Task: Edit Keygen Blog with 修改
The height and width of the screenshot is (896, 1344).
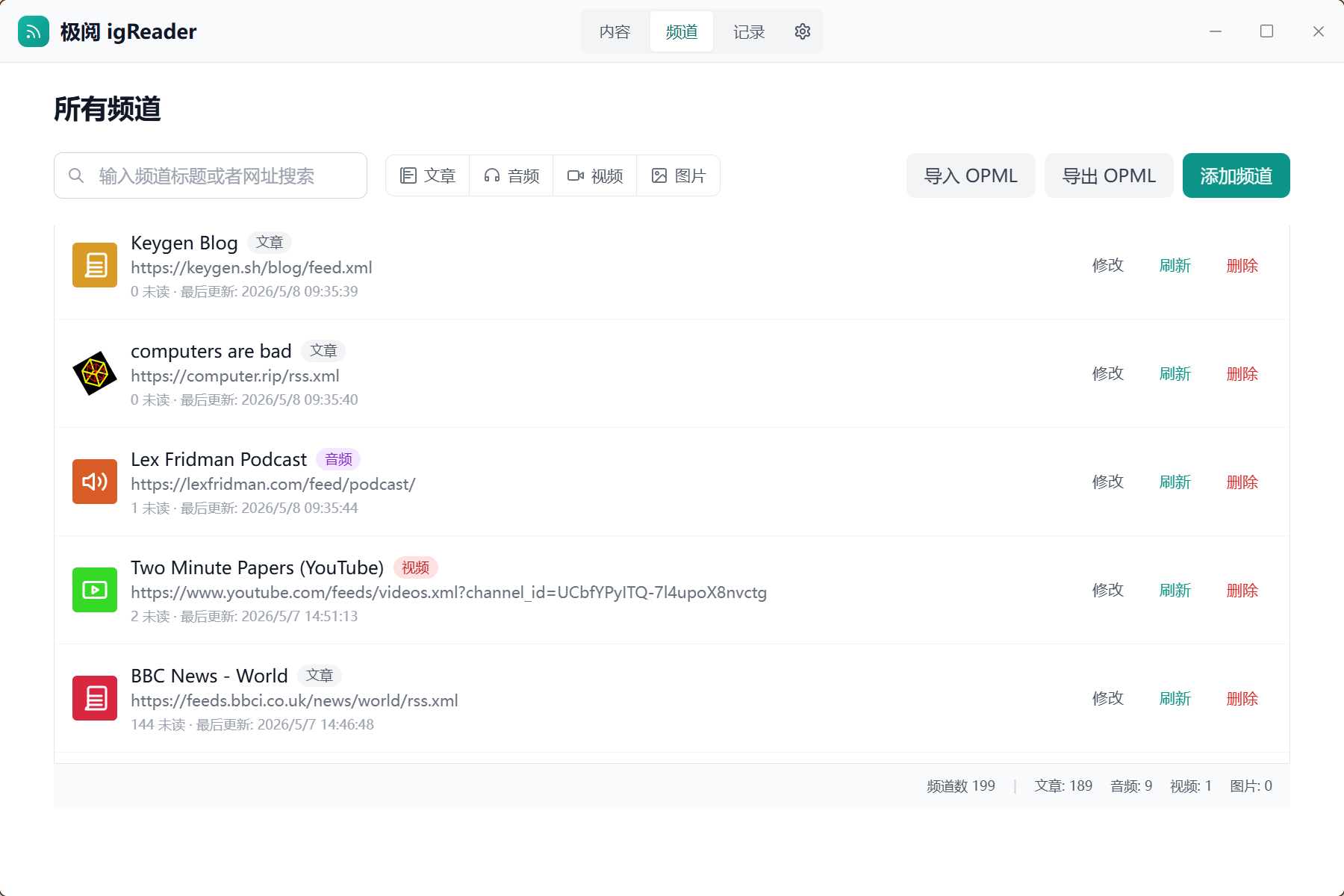Action: 1108,265
